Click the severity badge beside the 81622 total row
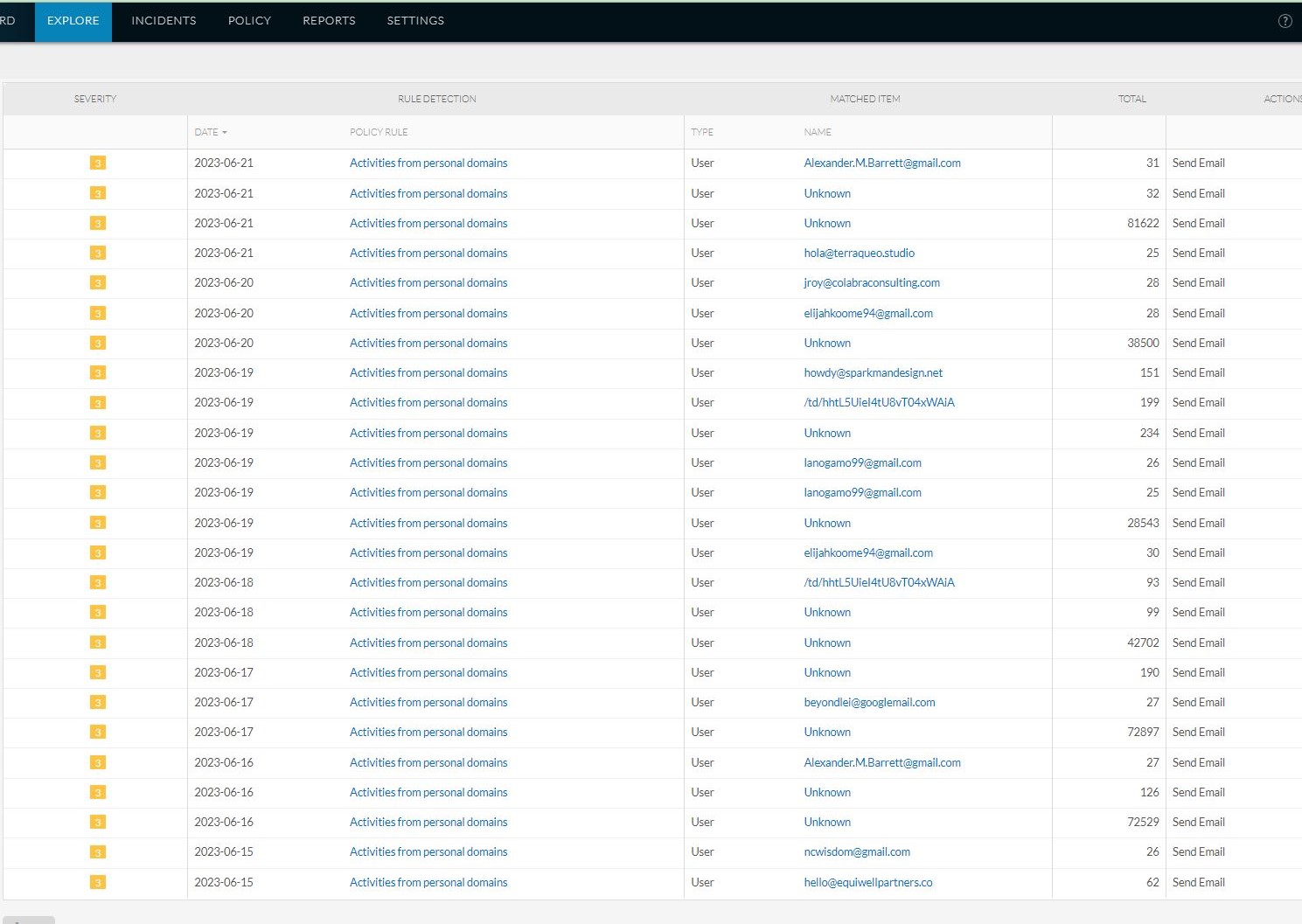The width and height of the screenshot is (1302, 924). tap(97, 223)
